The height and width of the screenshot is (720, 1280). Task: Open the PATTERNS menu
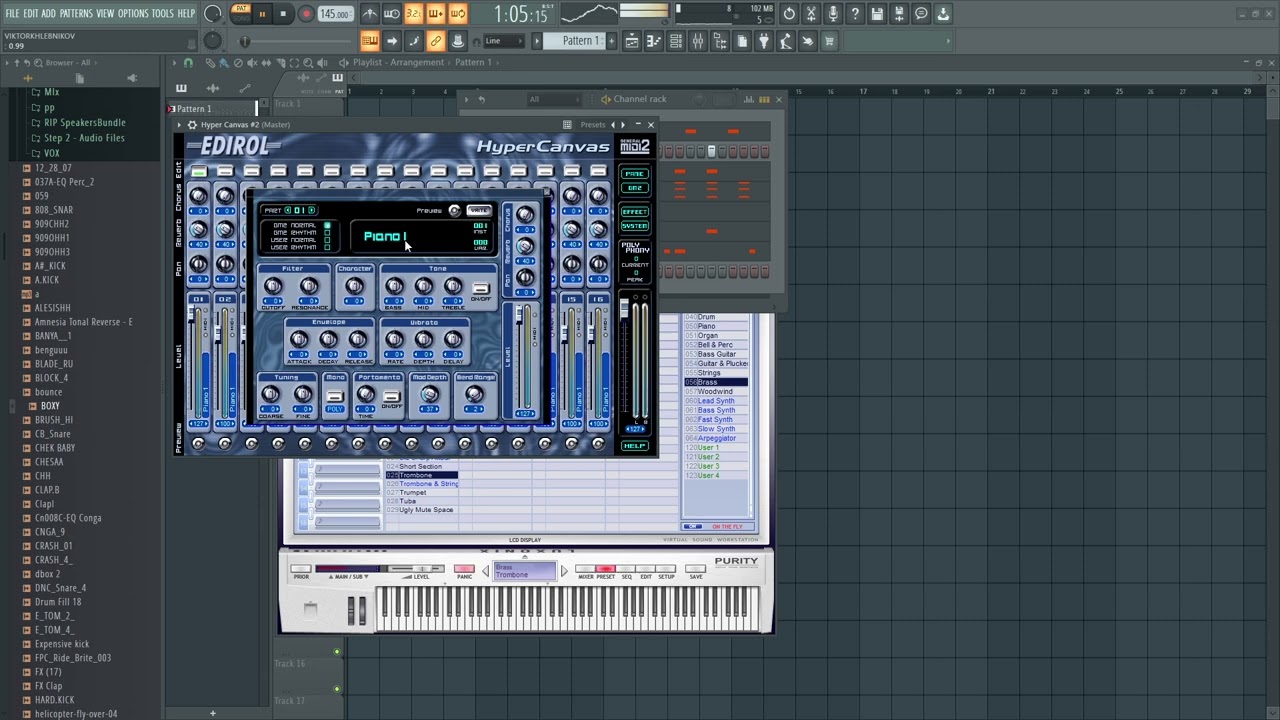pos(76,13)
